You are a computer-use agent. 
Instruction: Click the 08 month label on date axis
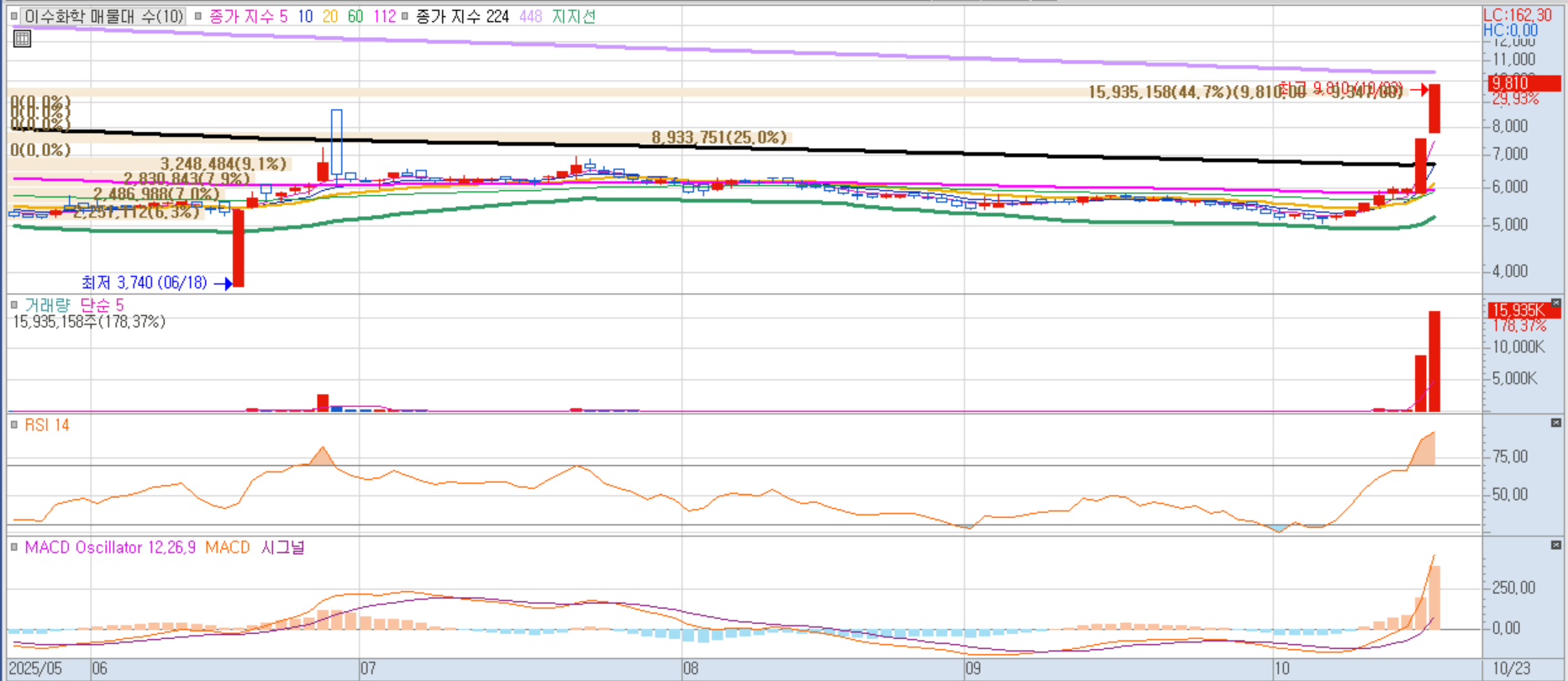coord(691,669)
